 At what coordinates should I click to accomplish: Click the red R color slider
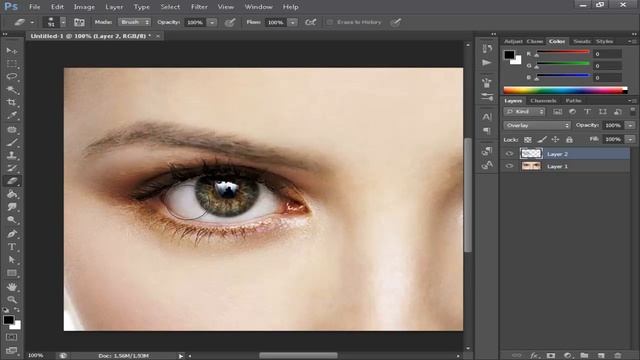(x=563, y=52)
